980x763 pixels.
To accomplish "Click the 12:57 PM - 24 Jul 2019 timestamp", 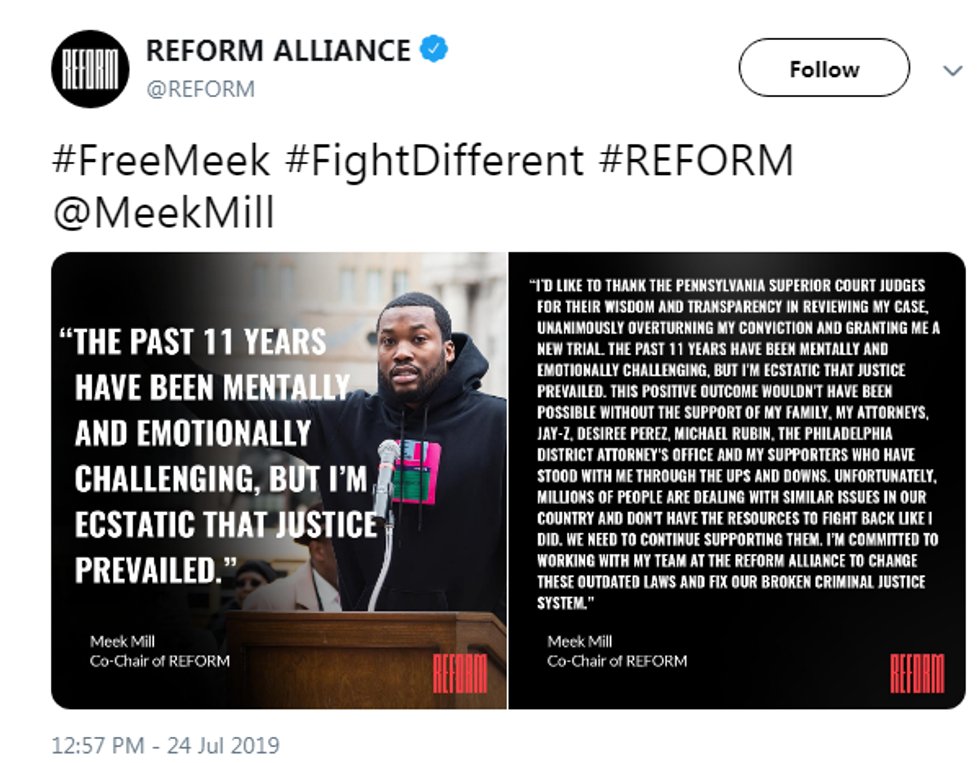I will pos(165,745).
